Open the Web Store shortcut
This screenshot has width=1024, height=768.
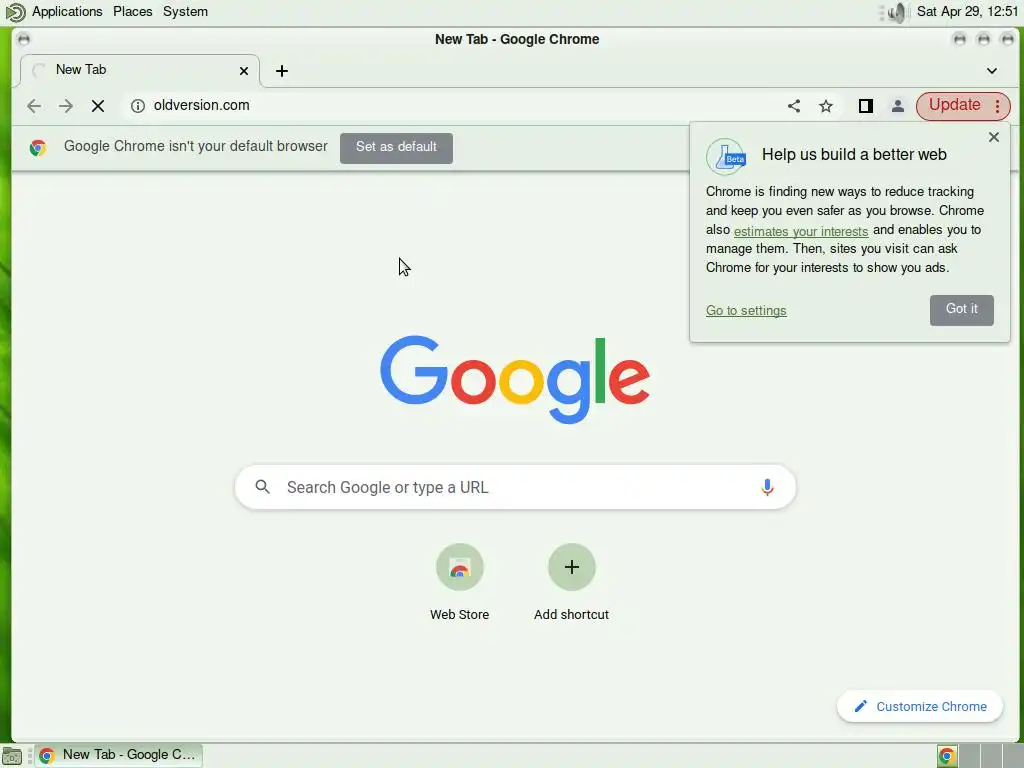pos(460,581)
